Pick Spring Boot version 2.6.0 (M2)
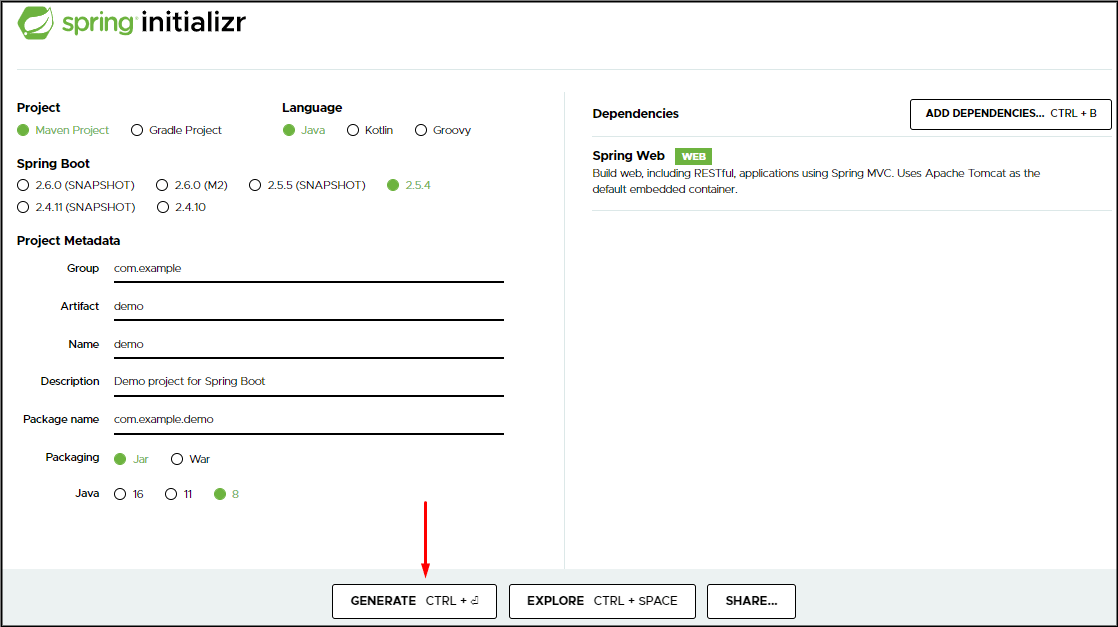The width and height of the screenshot is (1118, 627). point(163,185)
